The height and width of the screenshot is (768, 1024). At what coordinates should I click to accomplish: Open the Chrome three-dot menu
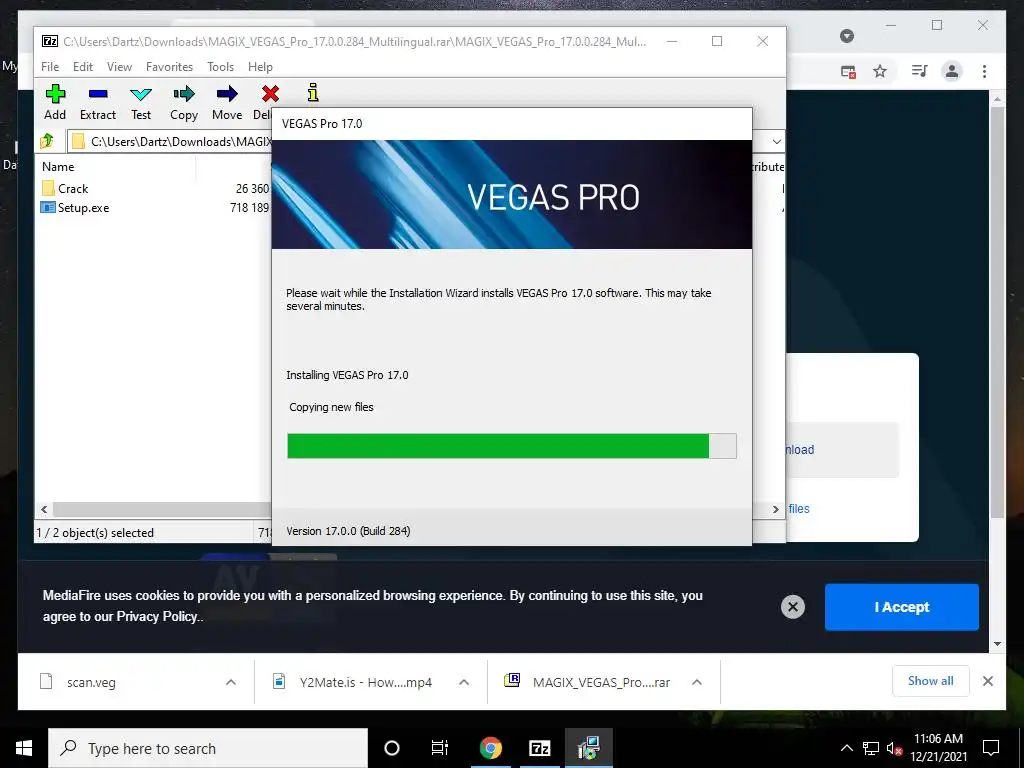click(x=984, y=71)
